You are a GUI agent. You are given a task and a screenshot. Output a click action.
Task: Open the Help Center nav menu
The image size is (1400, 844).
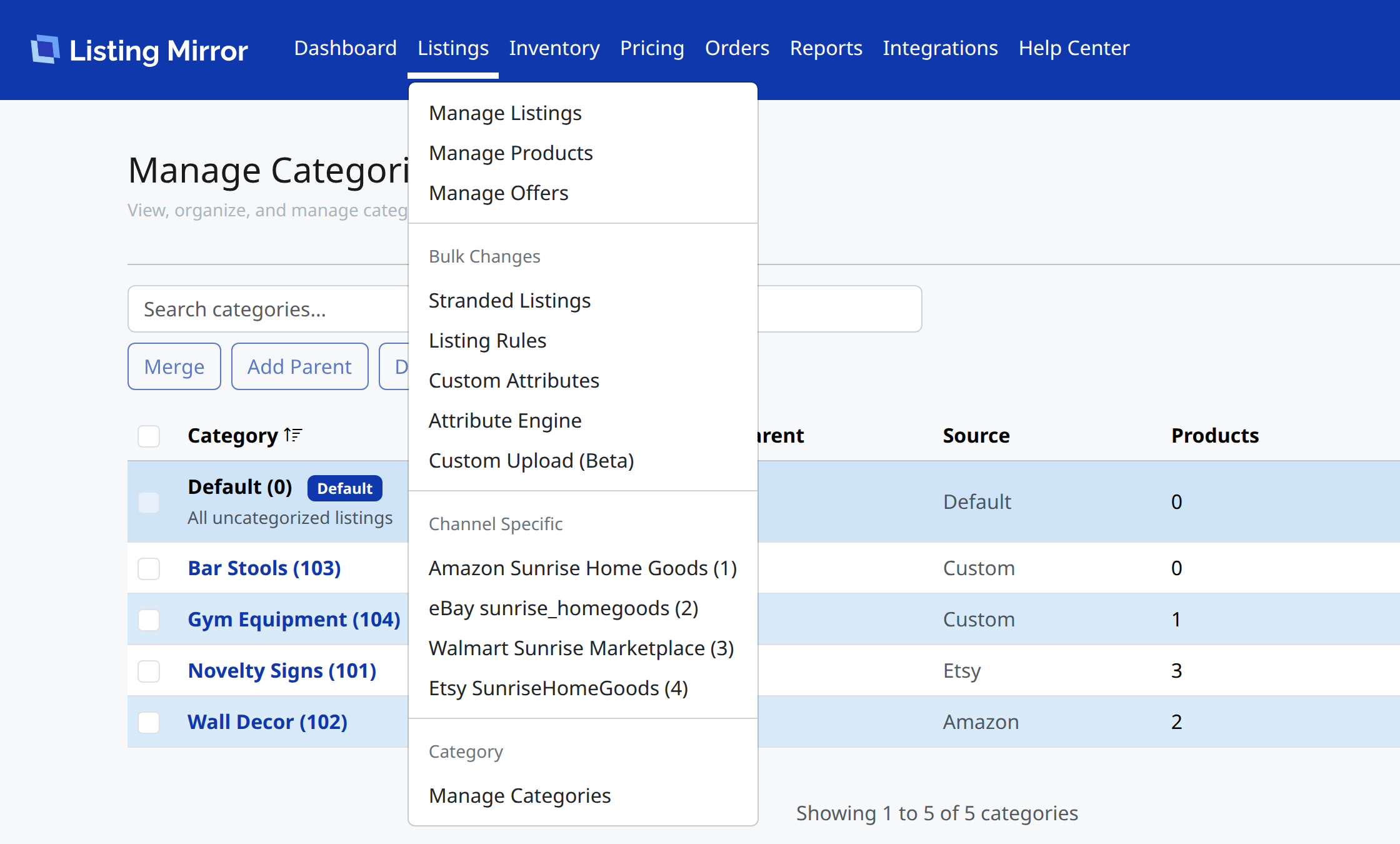point(1074,48)
